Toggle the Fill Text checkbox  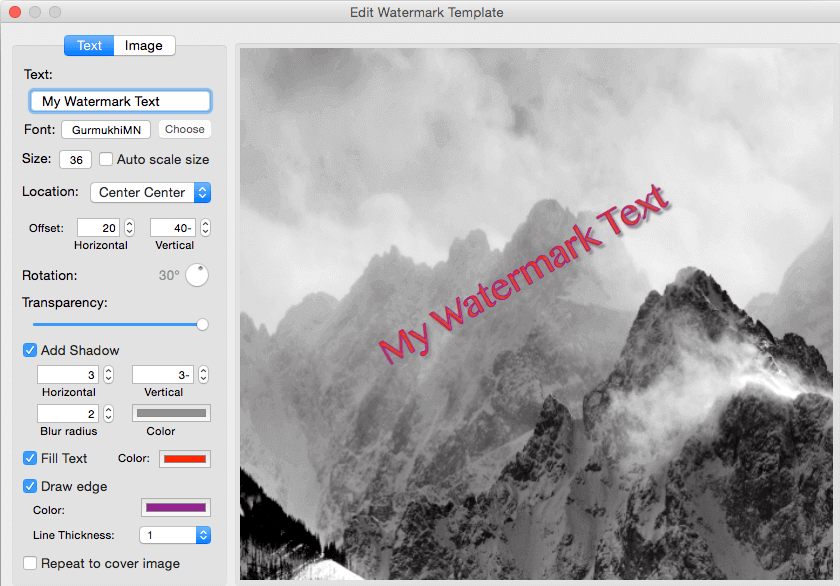(x=30, y=458)
